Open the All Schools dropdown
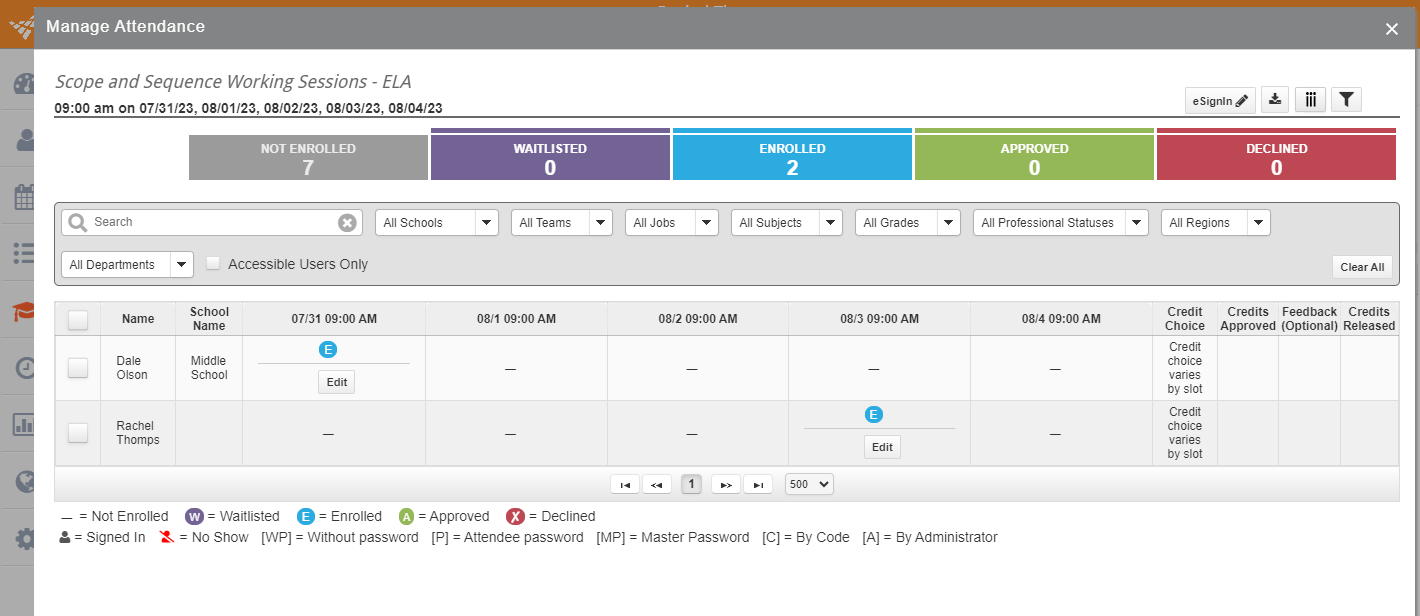Image resolution: width=1420 pixels, height=616 pixels. click(437, 222)
